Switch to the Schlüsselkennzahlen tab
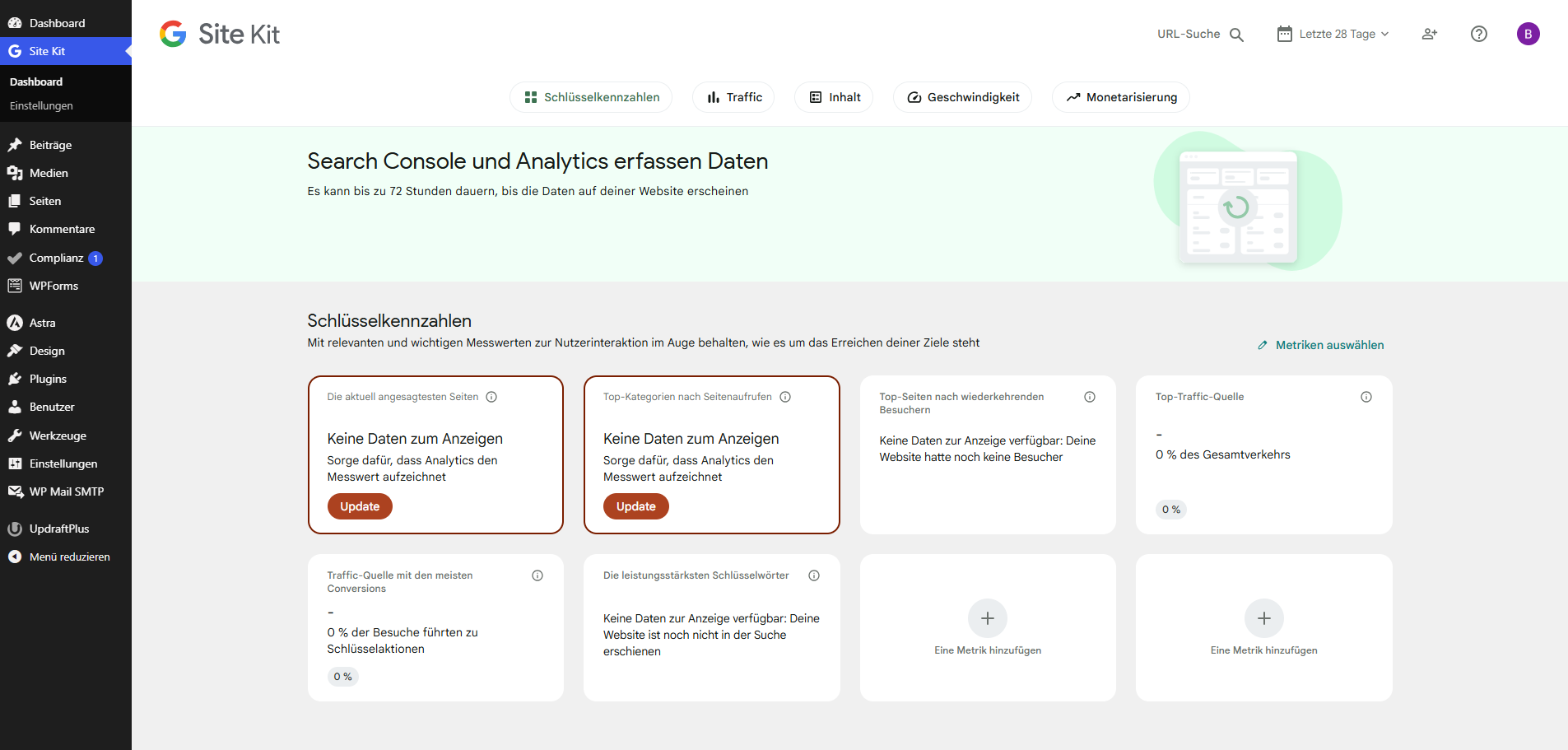 (x=591, y=97)
